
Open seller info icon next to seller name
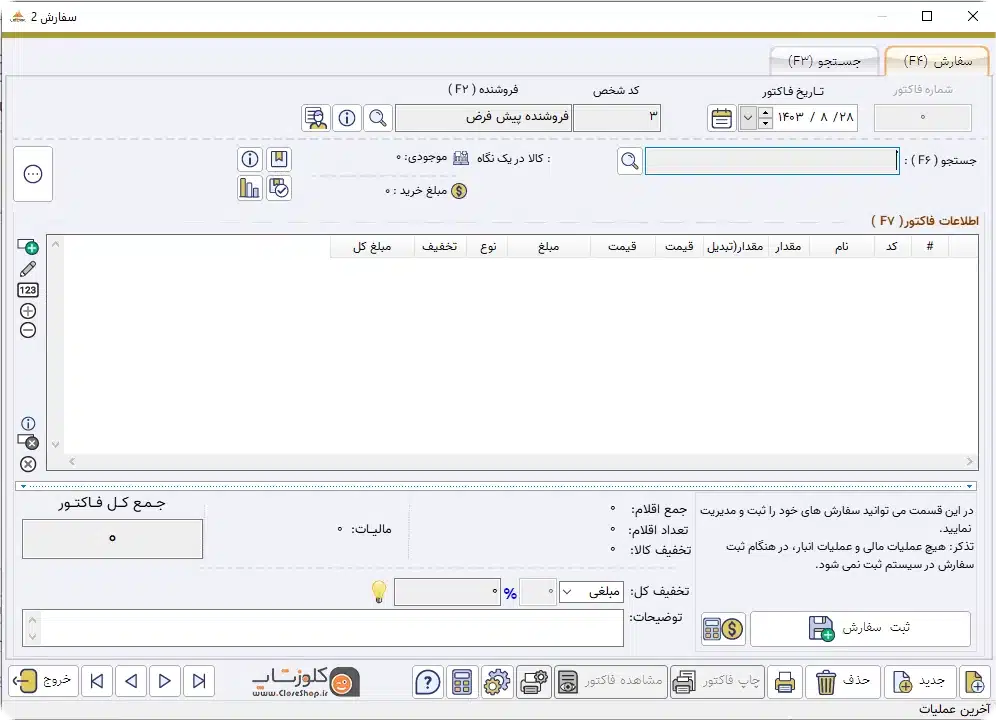347,118
